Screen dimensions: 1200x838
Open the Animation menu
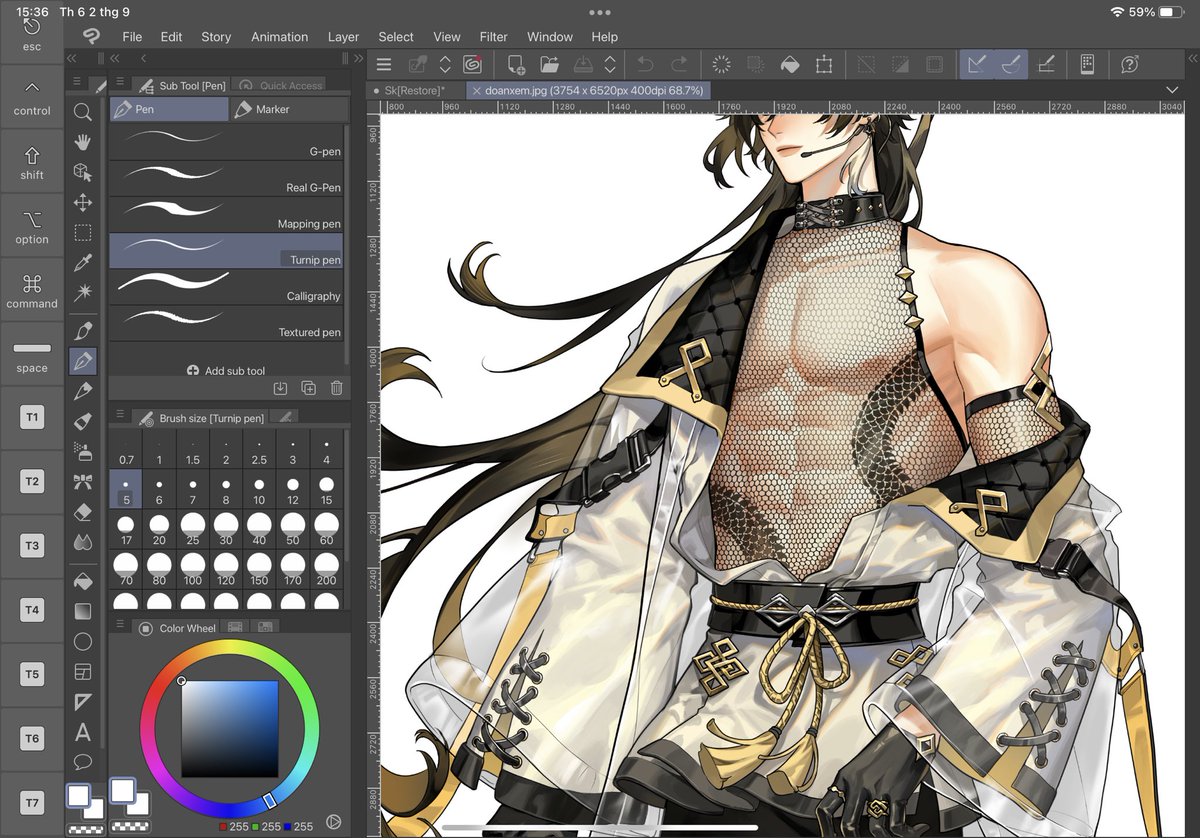coord(280,36)
